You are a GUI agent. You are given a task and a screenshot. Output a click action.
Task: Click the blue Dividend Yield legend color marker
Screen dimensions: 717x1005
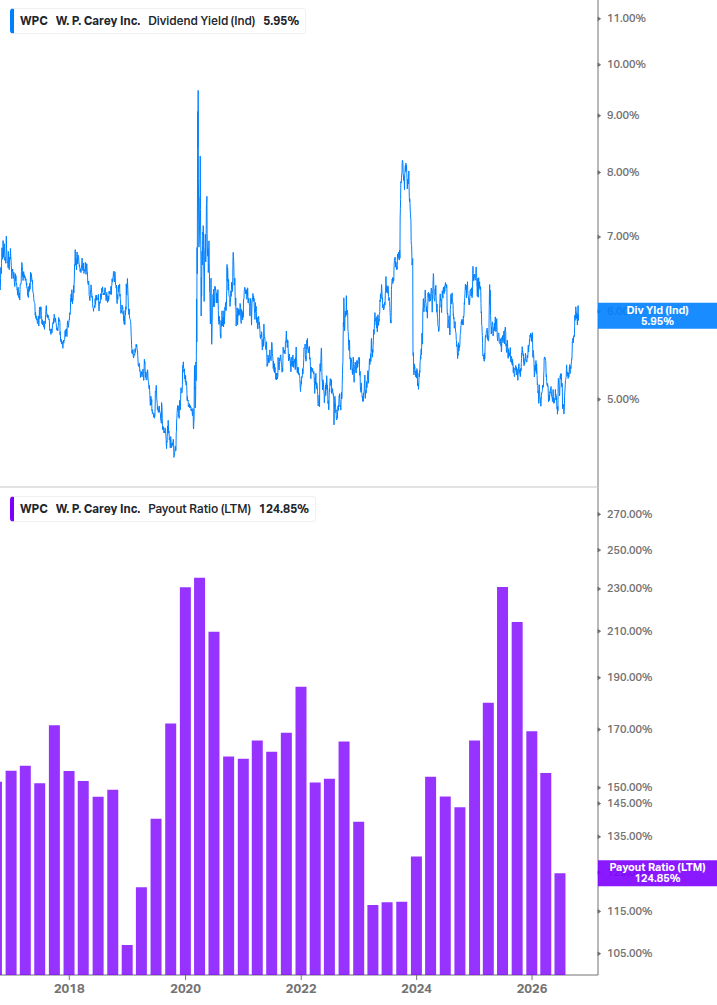pos(12,21)
